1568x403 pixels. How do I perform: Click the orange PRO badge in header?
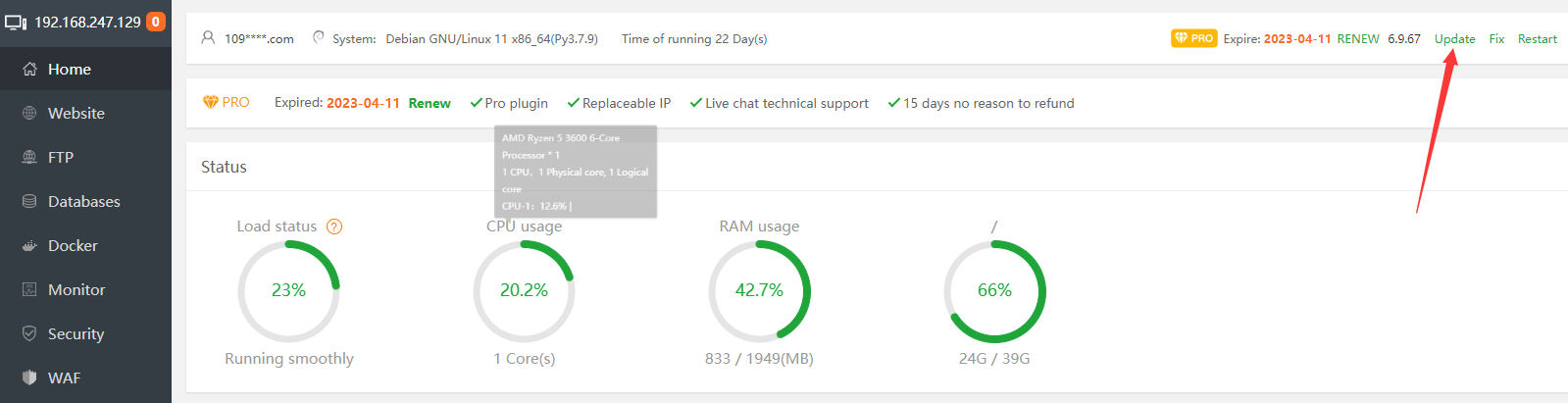1193,38
